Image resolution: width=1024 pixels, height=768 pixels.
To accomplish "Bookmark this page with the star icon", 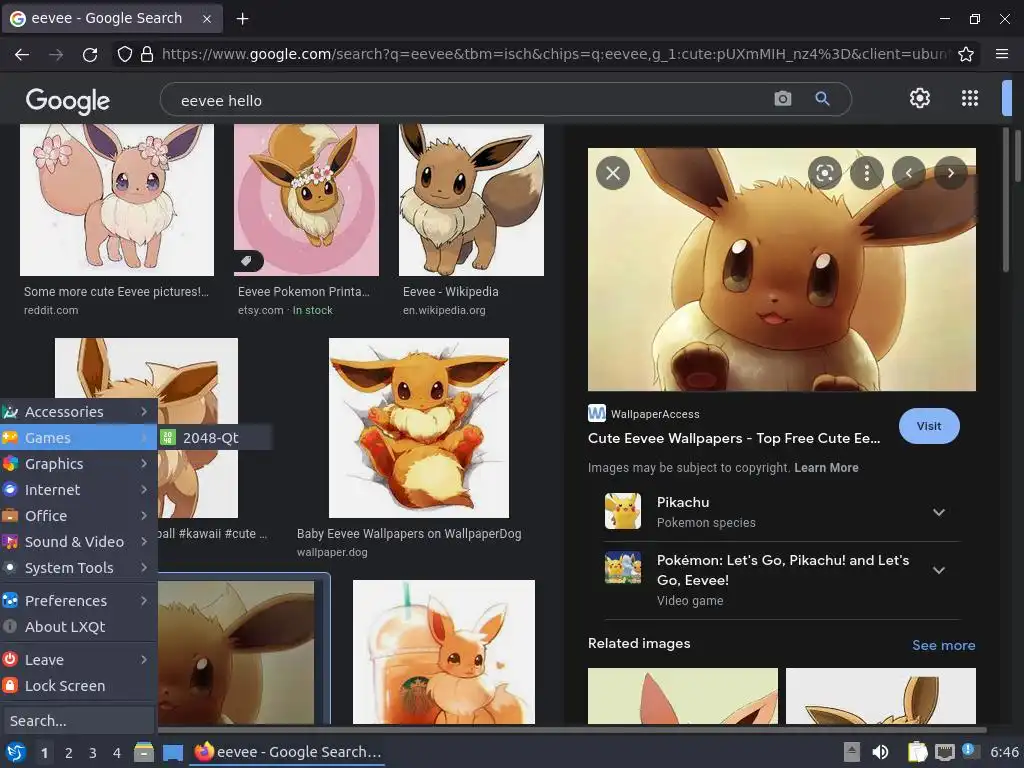I will coord(966,54).
